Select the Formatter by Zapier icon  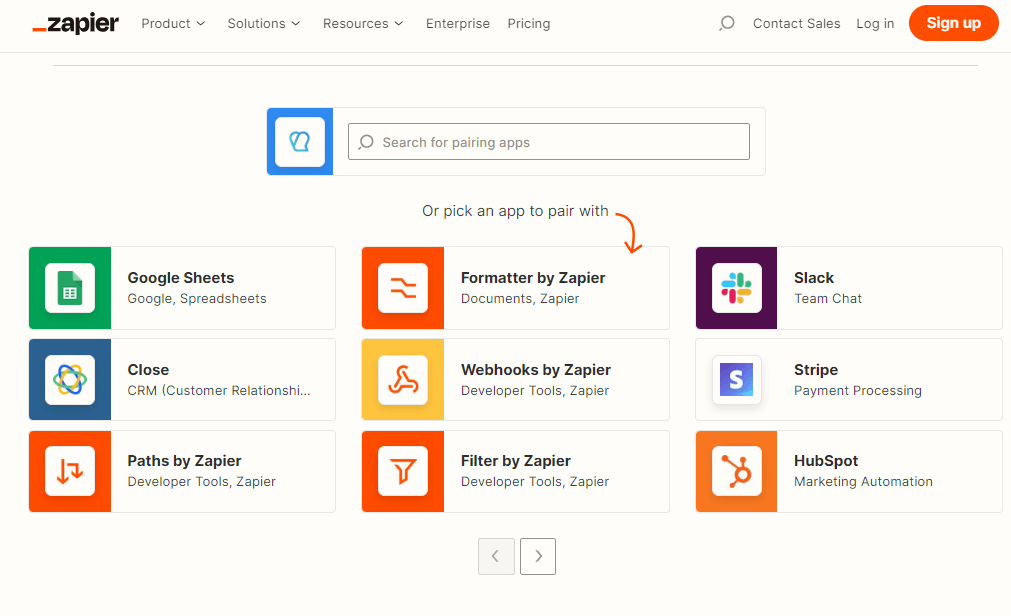403,288
